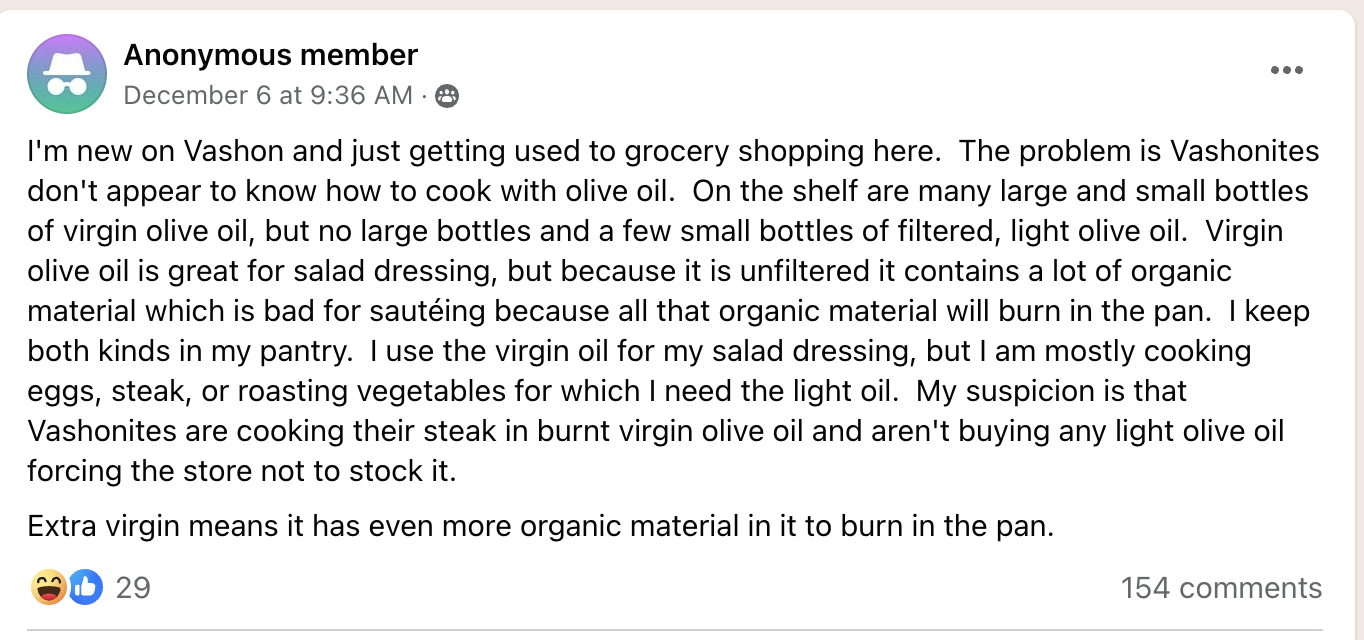Click the anonymous member avatar icon
This screenshot has width=1364, height=640.
(x=67, y=74)
